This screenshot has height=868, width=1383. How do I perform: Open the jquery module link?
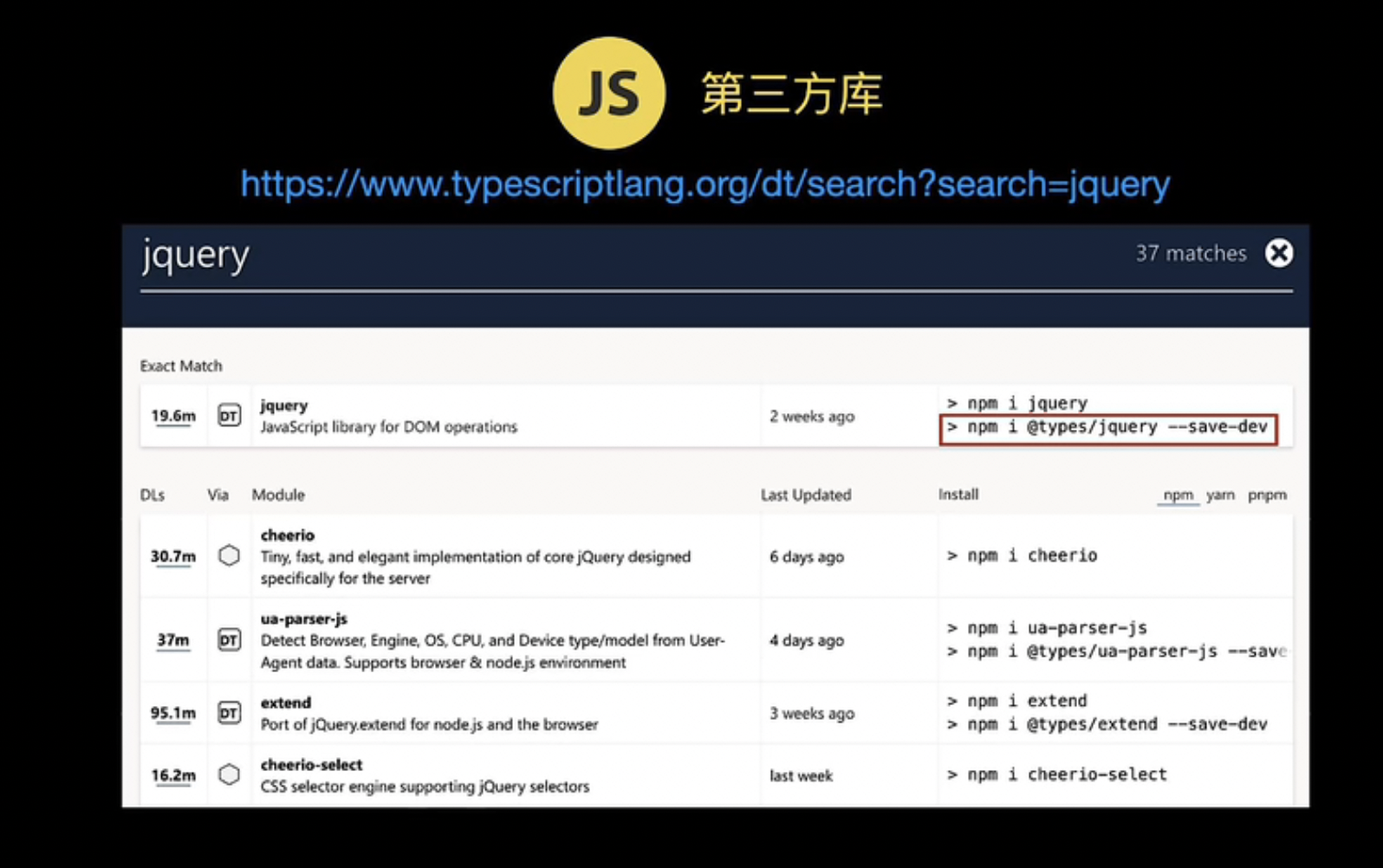[x=284, y=405]
